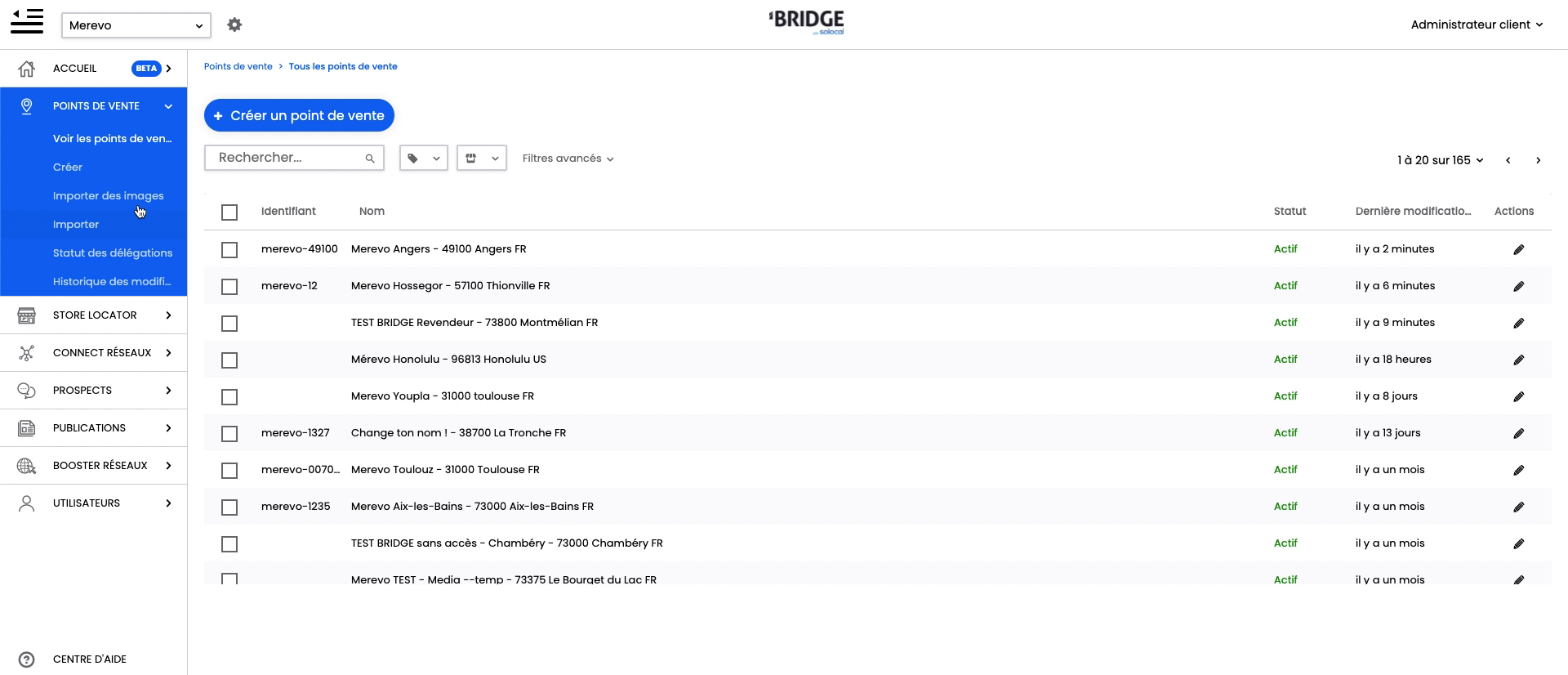This screenshot has width=1568, height=675.
Task: Open the tag filter dropdown
Action: [423, 159]
